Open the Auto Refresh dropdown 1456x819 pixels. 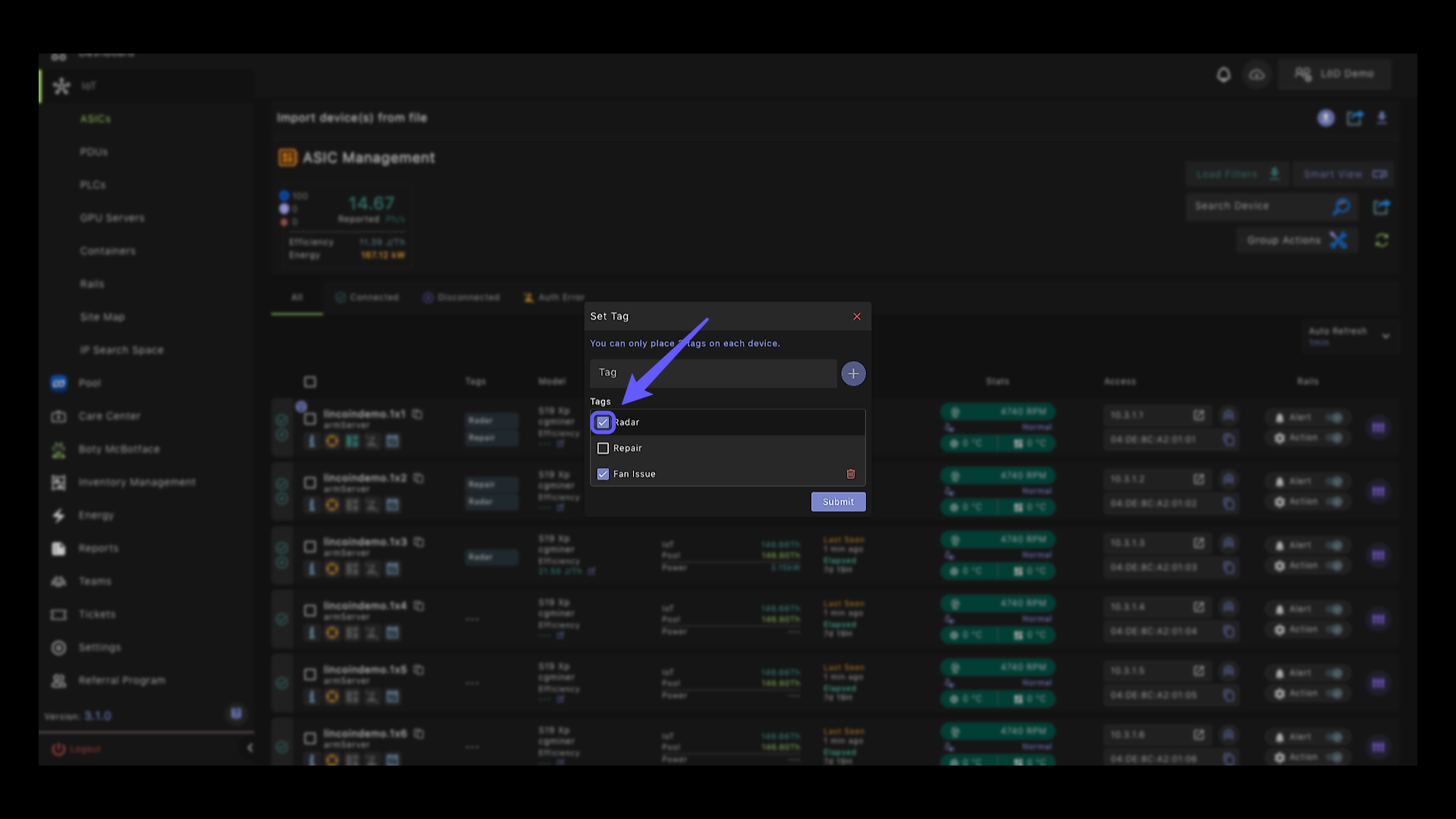[x=1350, y=336]
